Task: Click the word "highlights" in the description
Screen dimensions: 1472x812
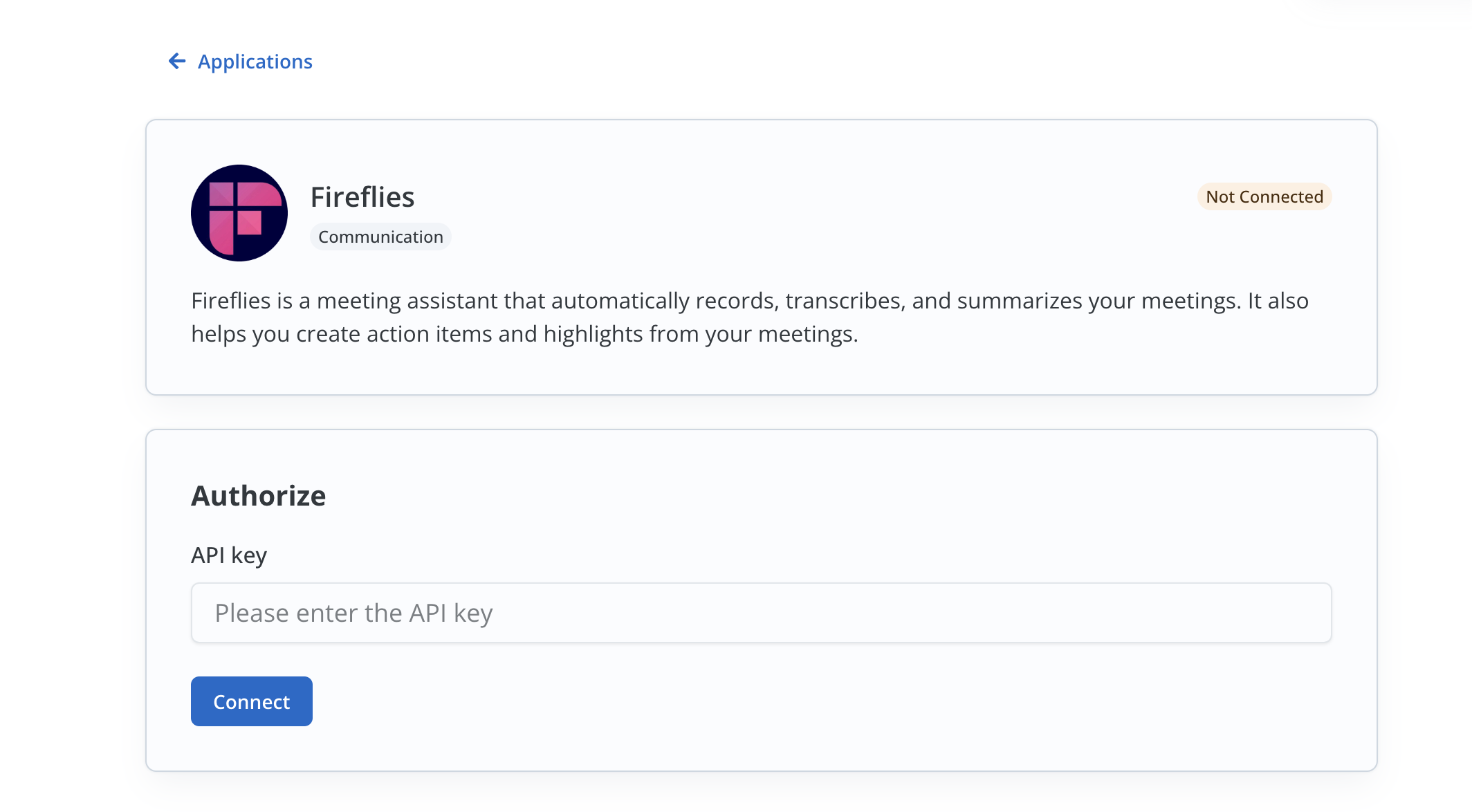Action: [x=593, y=334]
